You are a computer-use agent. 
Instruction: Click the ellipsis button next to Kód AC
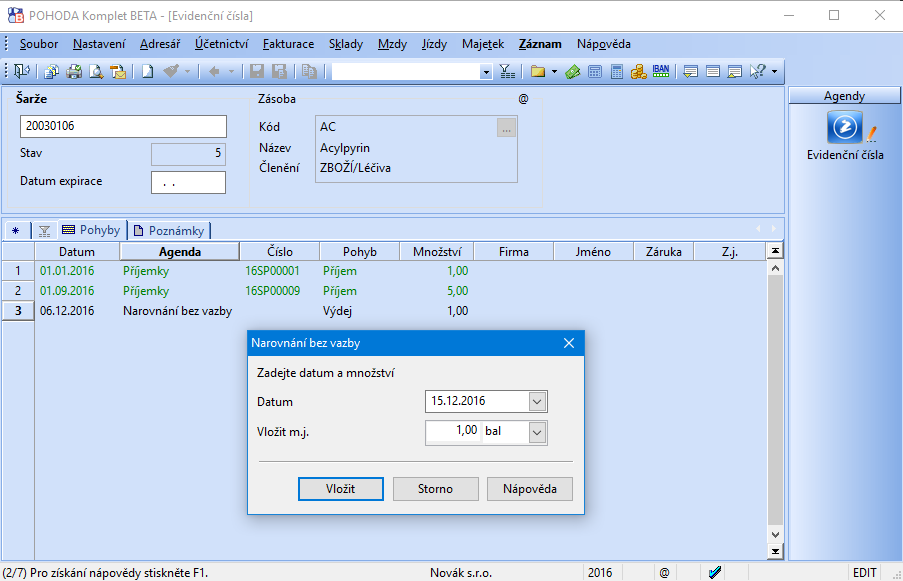[x=506, y=127]
